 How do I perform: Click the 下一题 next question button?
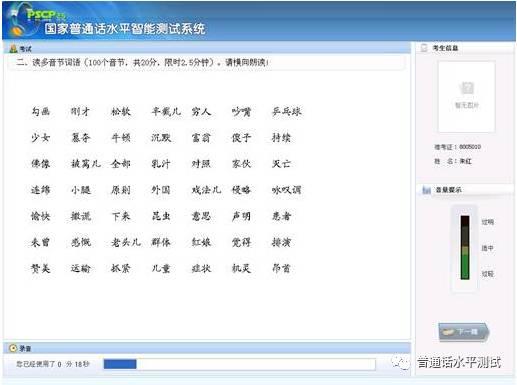point(463,332)
